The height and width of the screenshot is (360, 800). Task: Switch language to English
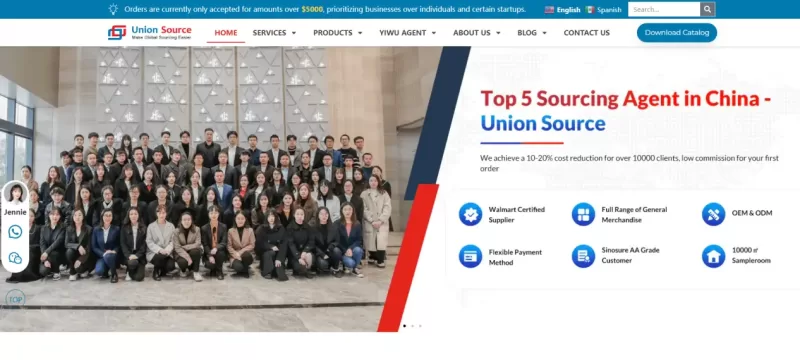[568, 10]
